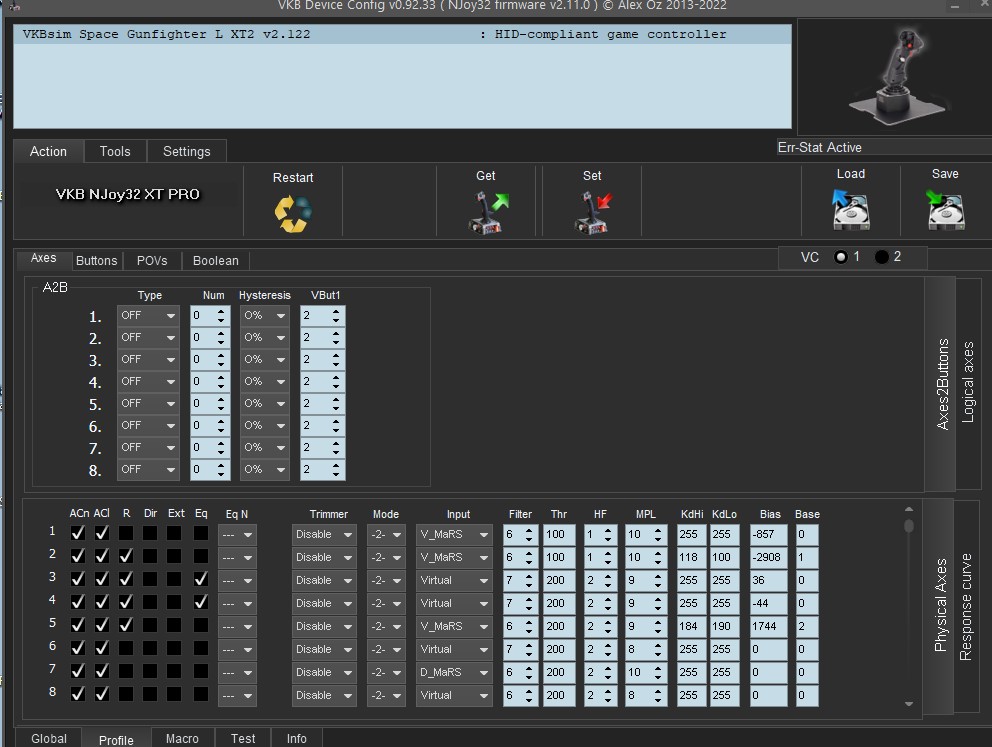Select VC radio option 2
The image size is (992, 747).
881,257
